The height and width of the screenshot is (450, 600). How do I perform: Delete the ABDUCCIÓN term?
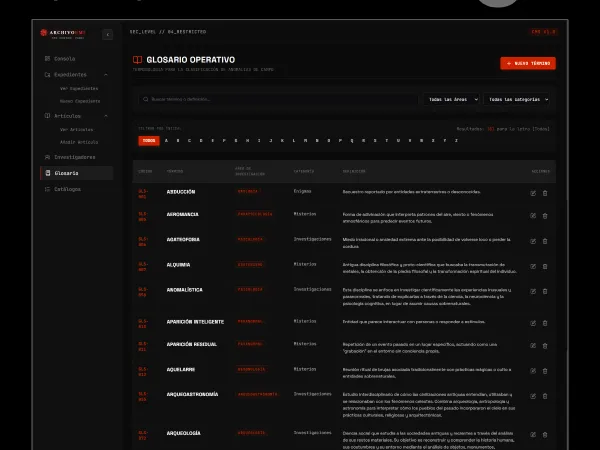(545, 193)
